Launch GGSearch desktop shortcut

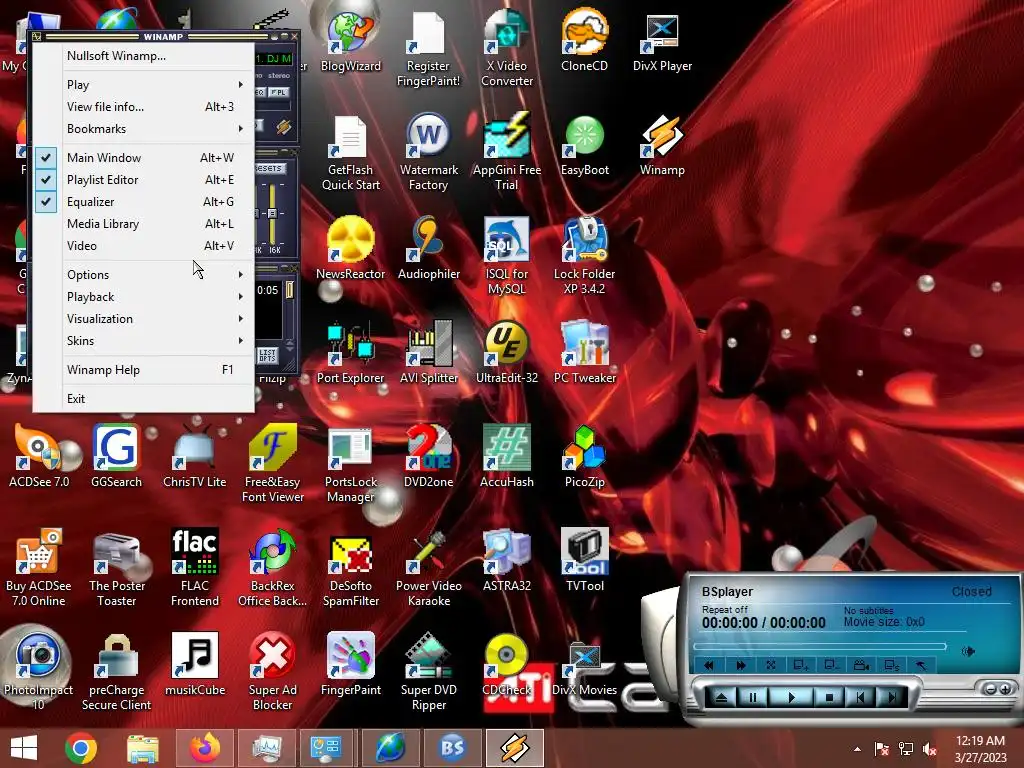[116, 458]
